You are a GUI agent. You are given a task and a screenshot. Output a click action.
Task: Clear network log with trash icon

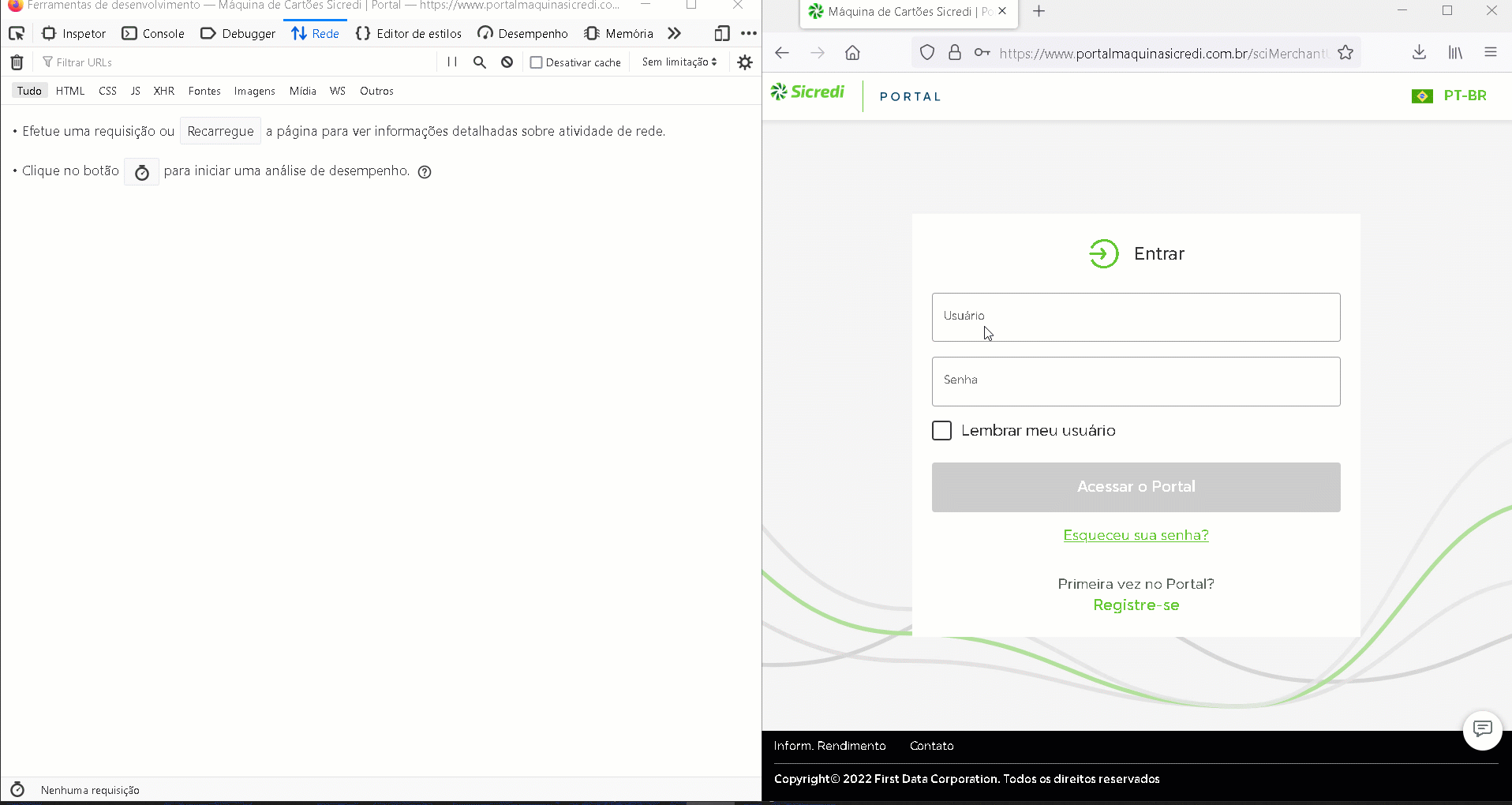pyautogui.click(x=17, y=62)
